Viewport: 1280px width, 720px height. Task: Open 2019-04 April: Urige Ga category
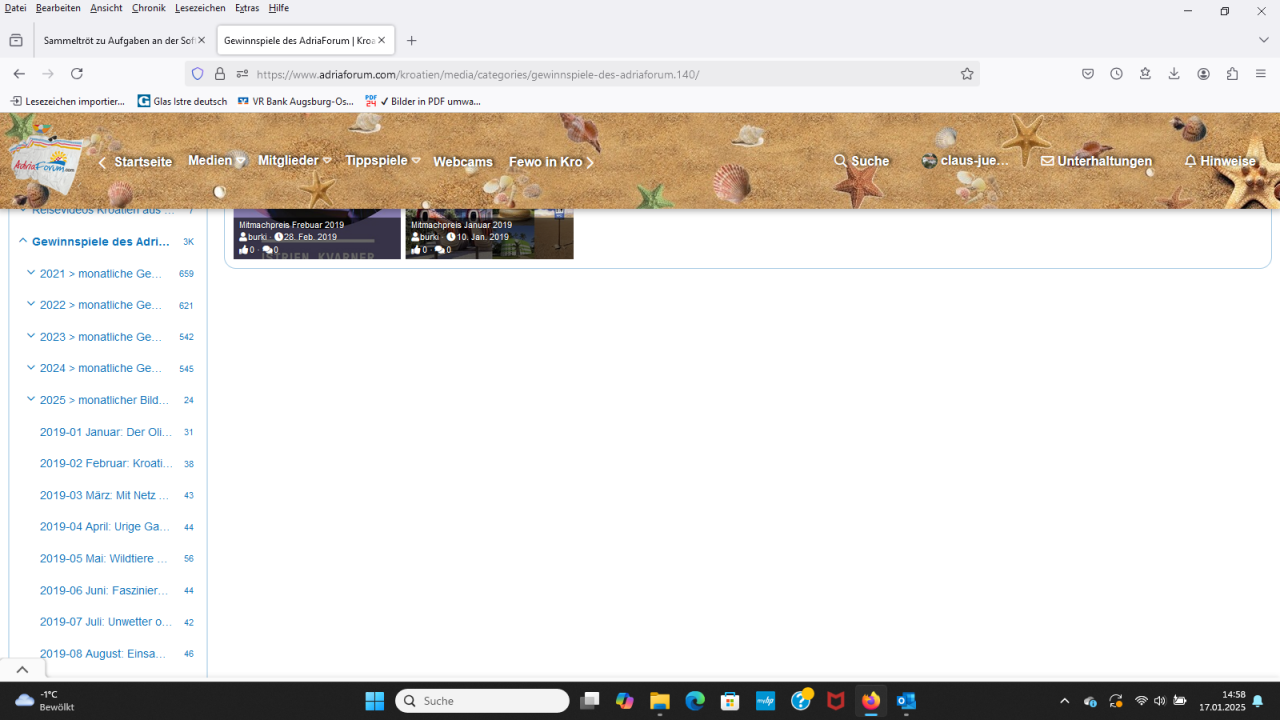pos(106,527)
